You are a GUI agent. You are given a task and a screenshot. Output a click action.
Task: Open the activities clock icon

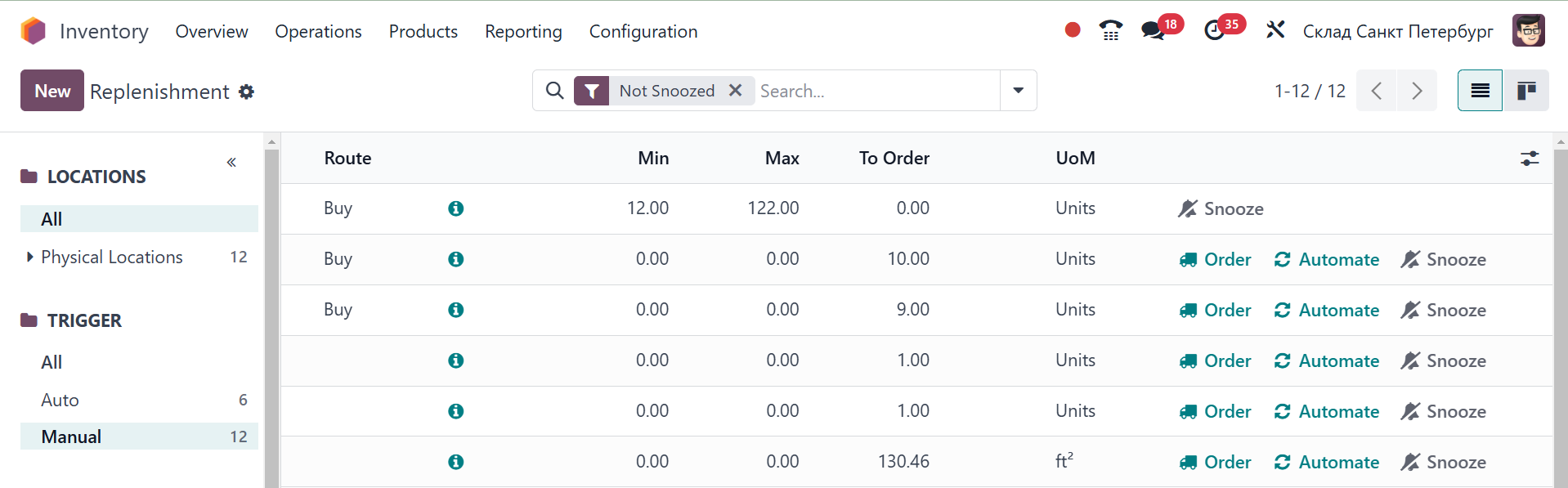[1215, 31]
